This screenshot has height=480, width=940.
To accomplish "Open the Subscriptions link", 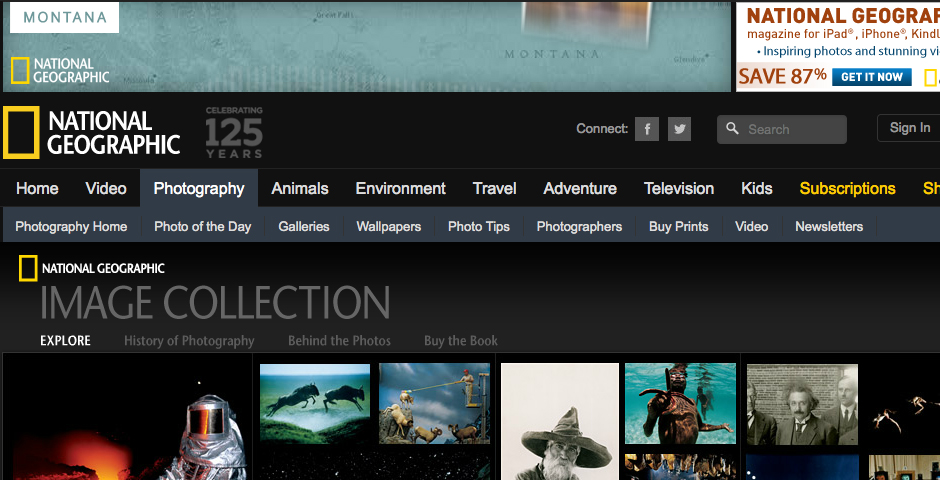I will 847,188.
